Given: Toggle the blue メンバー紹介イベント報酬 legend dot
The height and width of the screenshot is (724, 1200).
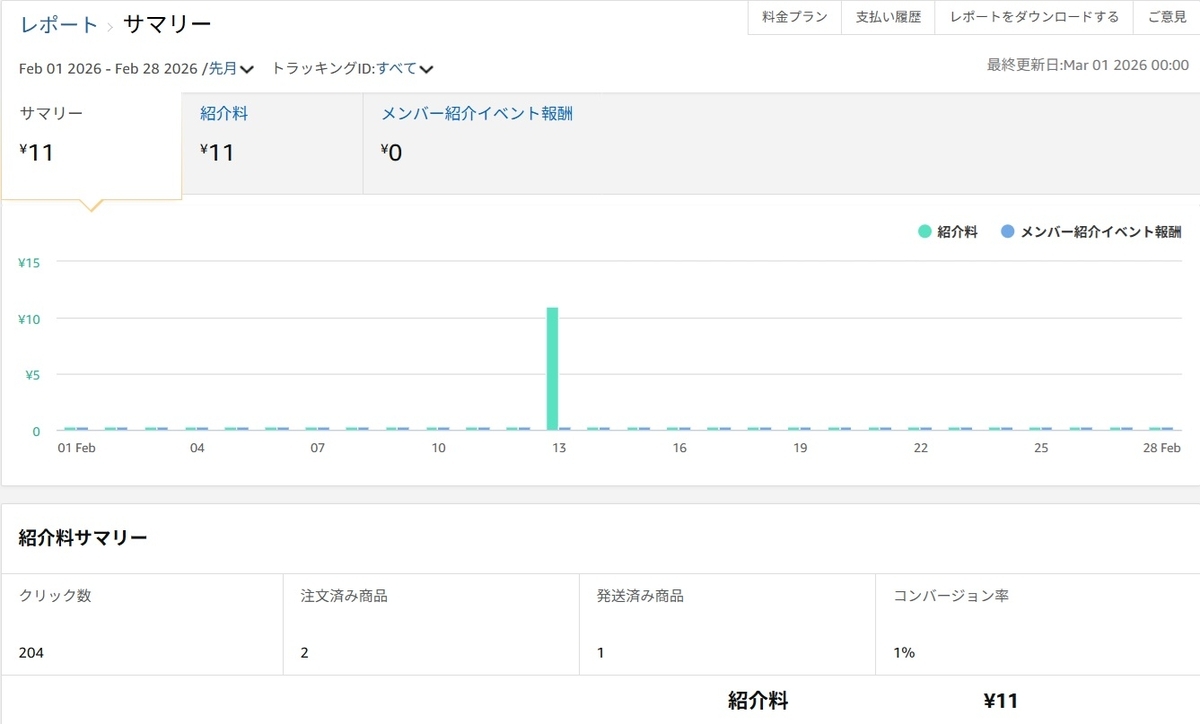Looking at the screenshot, I should [x=1008, y=232].
